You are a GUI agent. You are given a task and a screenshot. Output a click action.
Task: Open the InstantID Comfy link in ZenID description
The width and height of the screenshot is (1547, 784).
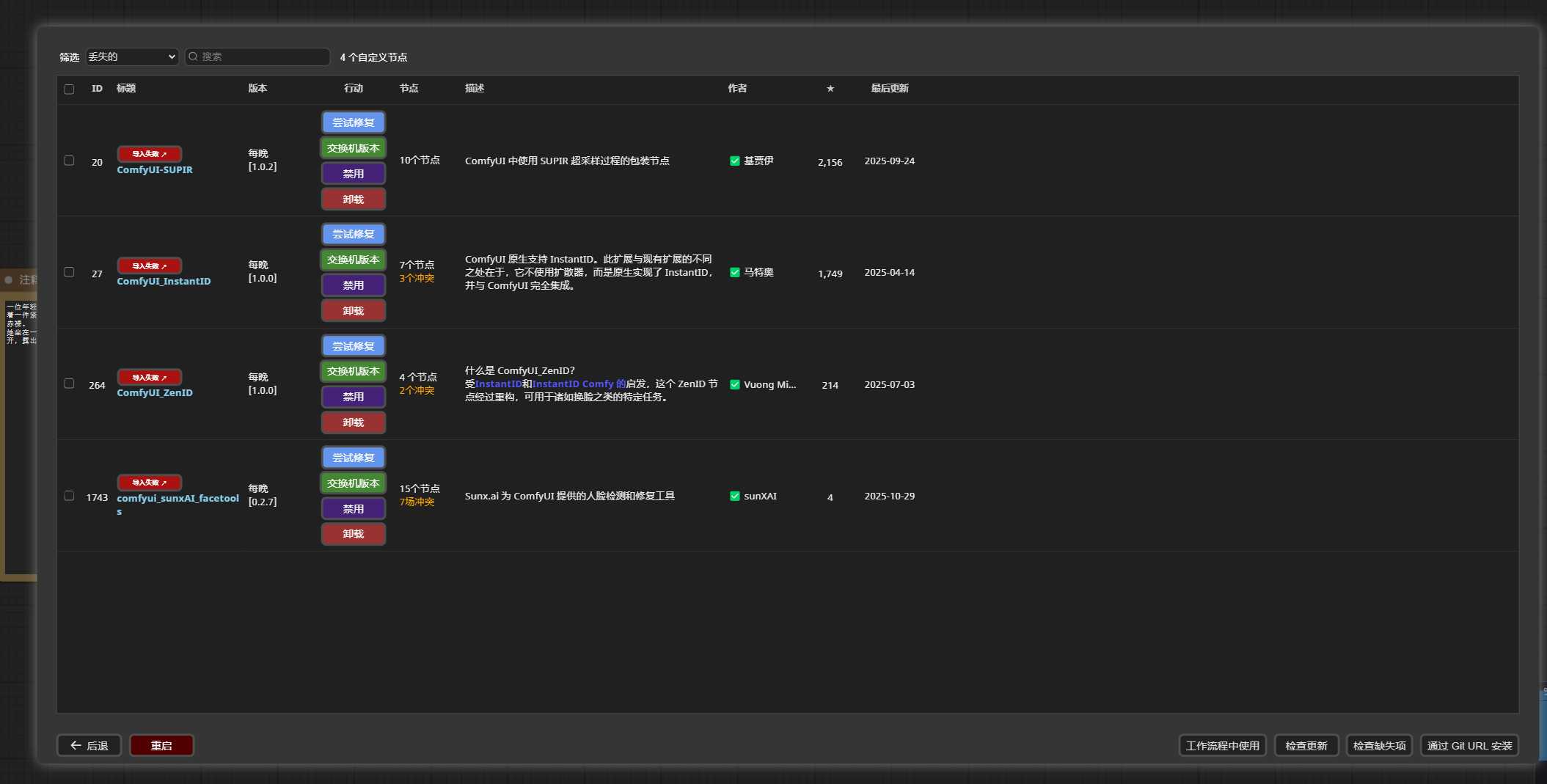(x=578, y=384)
